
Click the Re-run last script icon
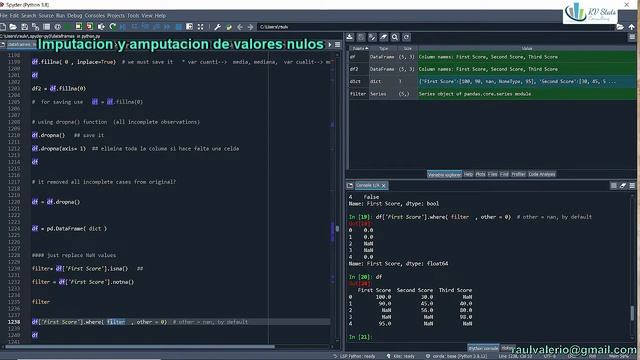113,27
